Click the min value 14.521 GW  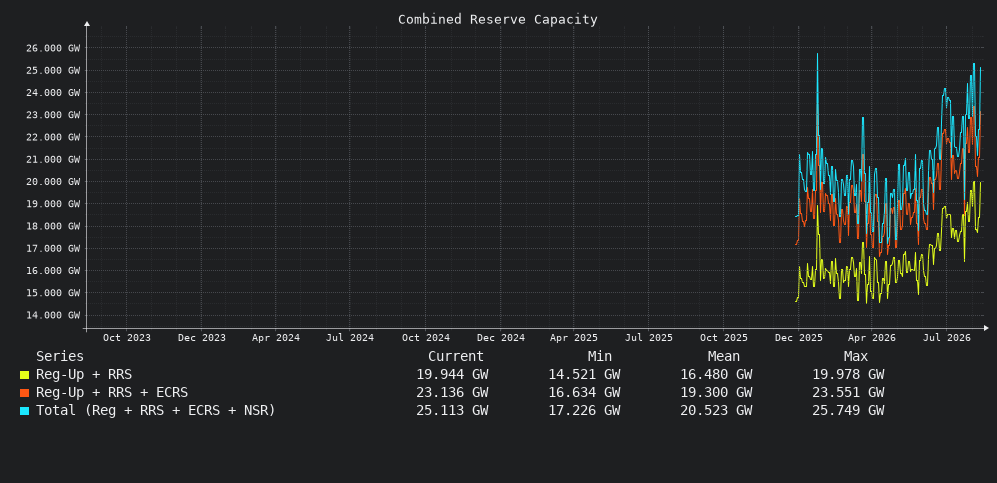pos(584,375)
